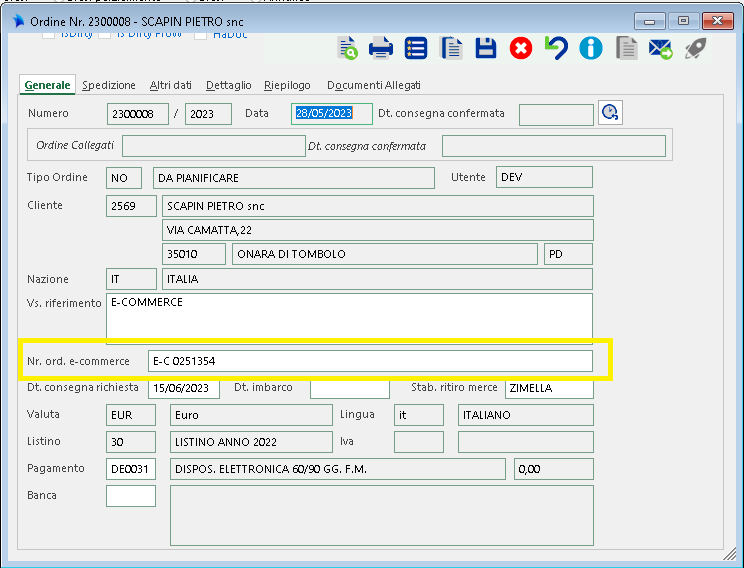Viewport: 744px width, 568px height.
Task: Click the Nr. ord. e-commerce label
Action: point(78,361)
